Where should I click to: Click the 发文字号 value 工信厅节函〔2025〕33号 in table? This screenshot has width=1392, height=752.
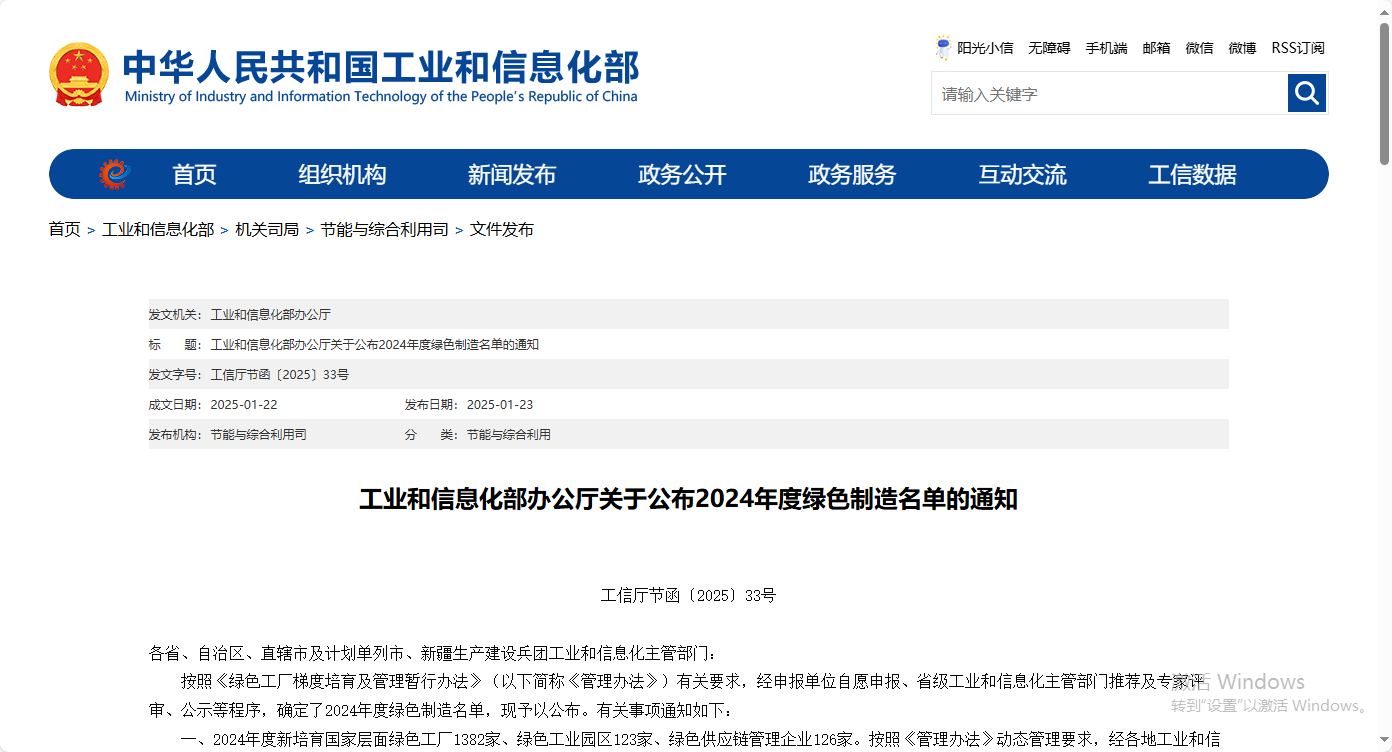pos(279,374)
